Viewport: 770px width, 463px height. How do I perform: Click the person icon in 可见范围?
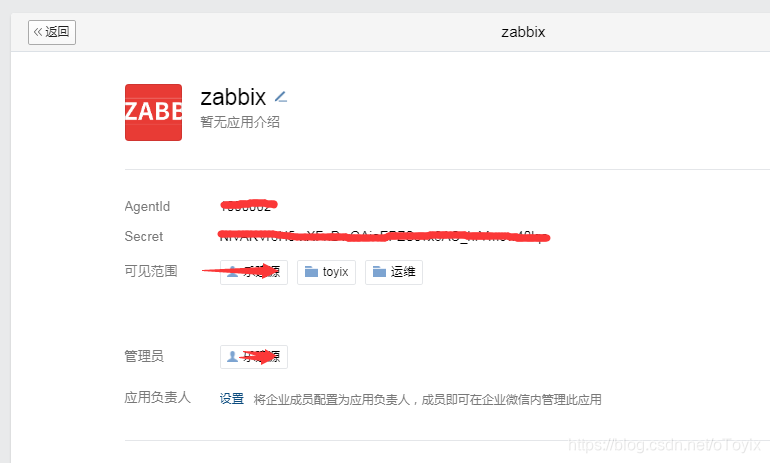point(232,272)
